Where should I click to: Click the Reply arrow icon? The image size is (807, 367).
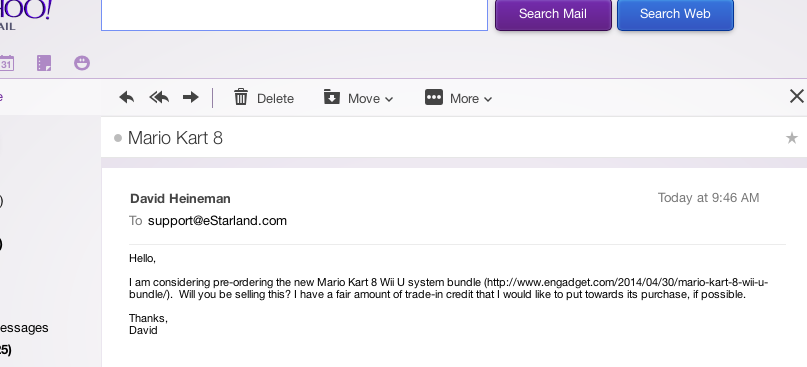(x=127, y=97)
